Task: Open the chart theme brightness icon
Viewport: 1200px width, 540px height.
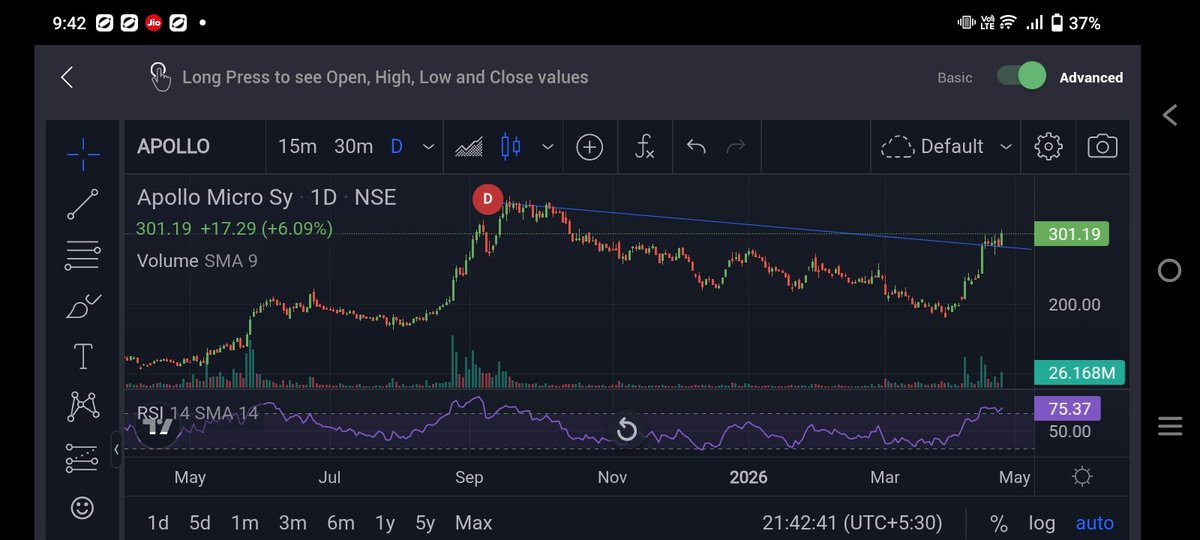Action: [x=1081, y=477]
